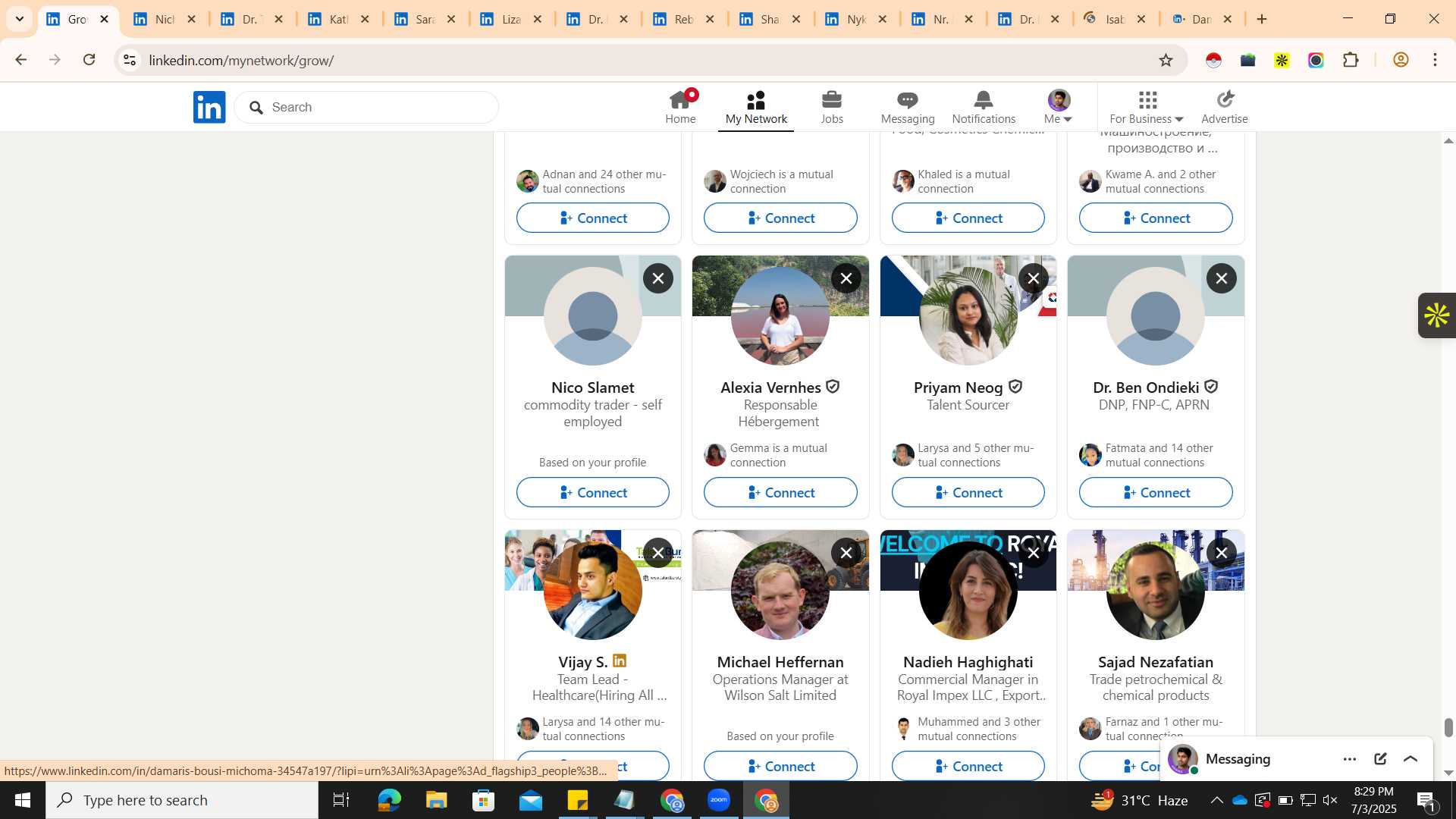Open Sajad Nezafatian profile name link
The height and width of the screenshot is (819, 1456).
point(1156,662)
